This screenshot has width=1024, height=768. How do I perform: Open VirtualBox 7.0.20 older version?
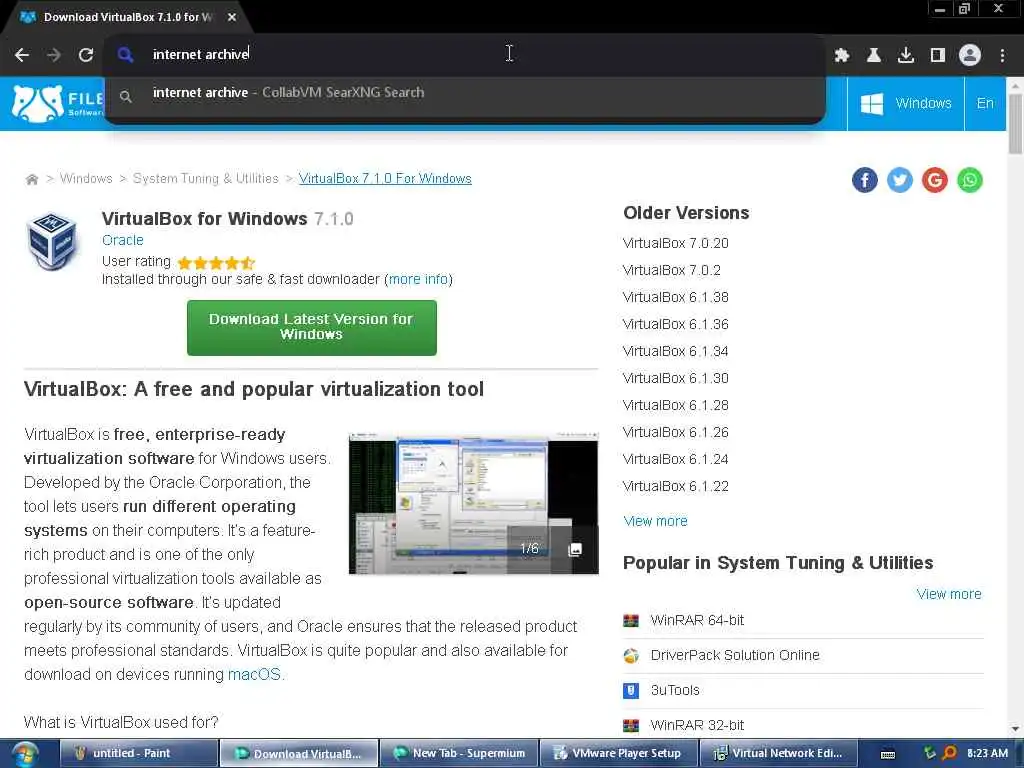pyautogui.click(x=676, y=243)
